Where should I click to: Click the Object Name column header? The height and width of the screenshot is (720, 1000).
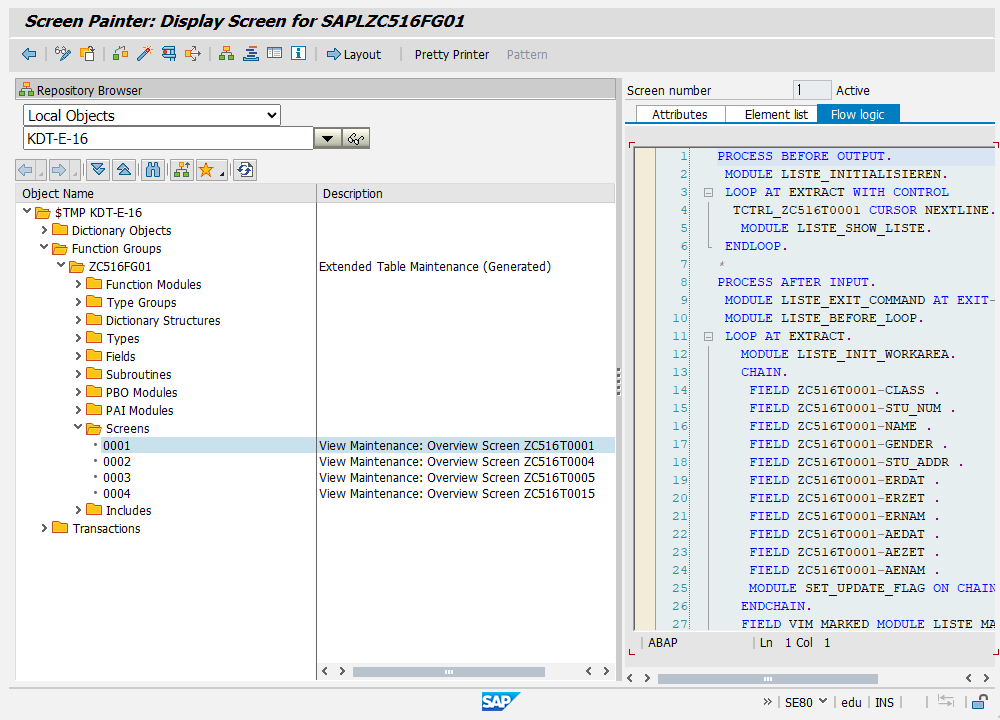click(x=166, y=193)
